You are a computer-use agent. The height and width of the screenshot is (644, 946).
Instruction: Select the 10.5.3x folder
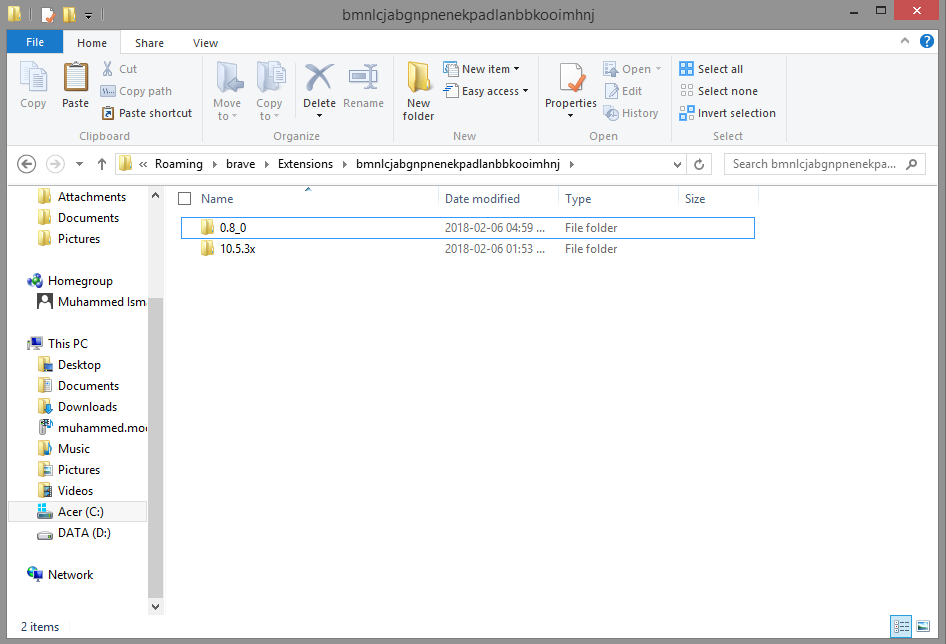[468, 249]
